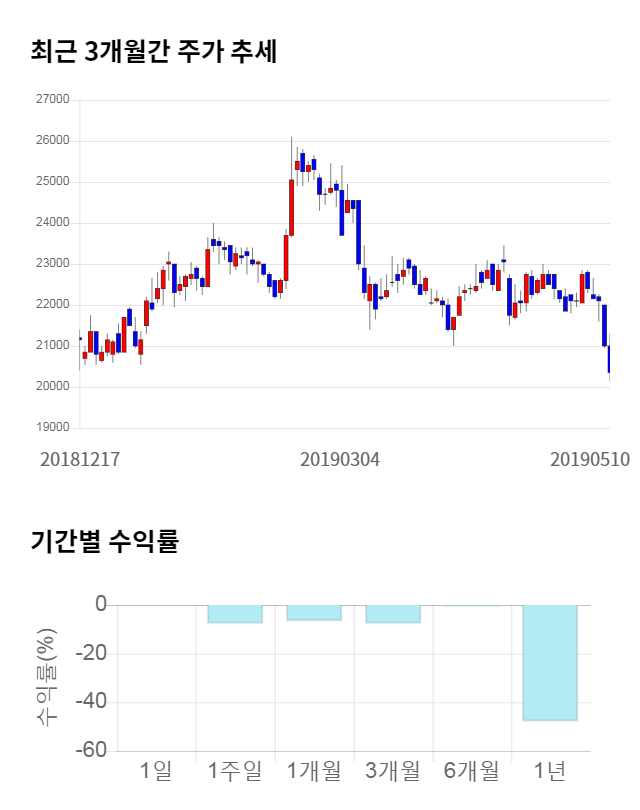Viewport: 640px width, 810px height.
Task: Click the 1주일 axis label
Action: click(235, 771)
